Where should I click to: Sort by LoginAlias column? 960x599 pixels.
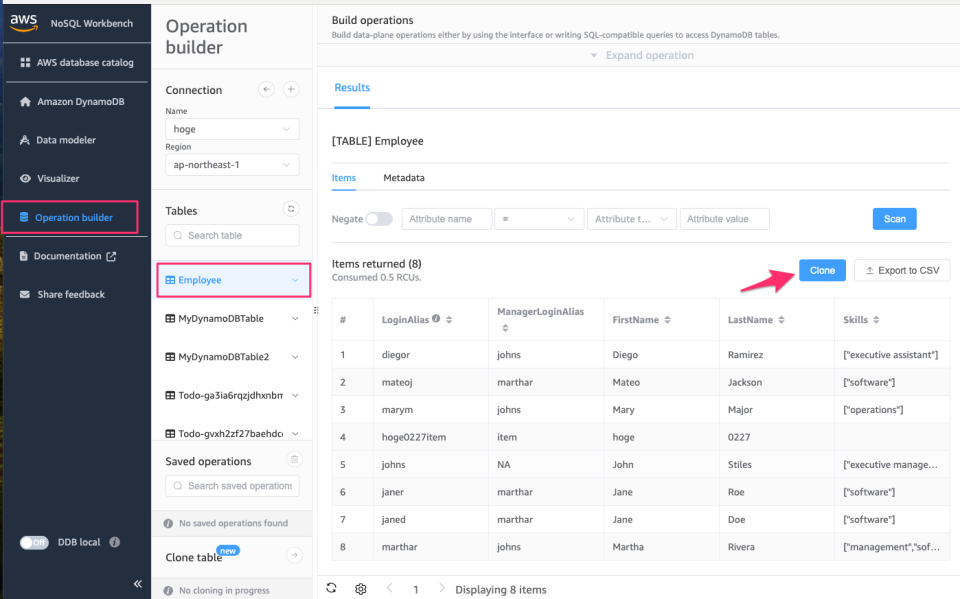pyautogui.click(x=449, y=320)
